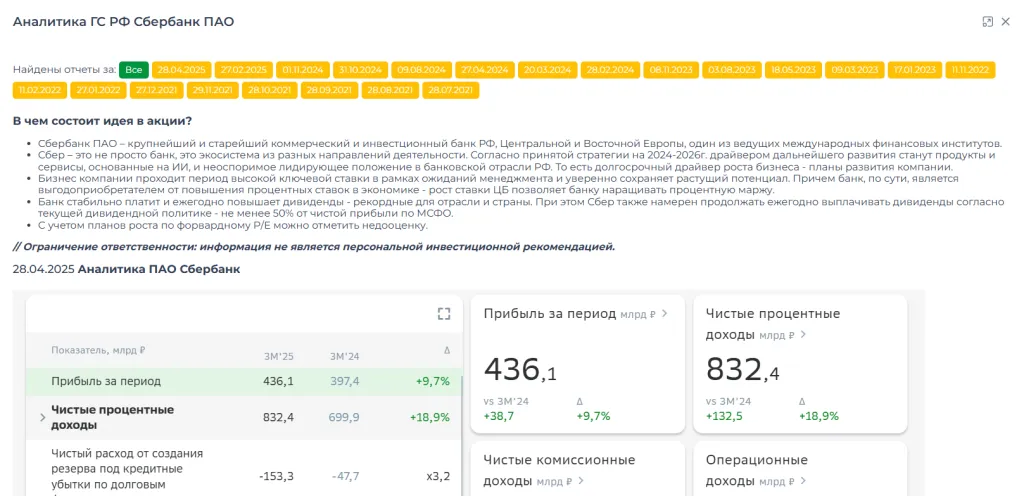Open Операционные доходы card chevron

click(803, 482)
